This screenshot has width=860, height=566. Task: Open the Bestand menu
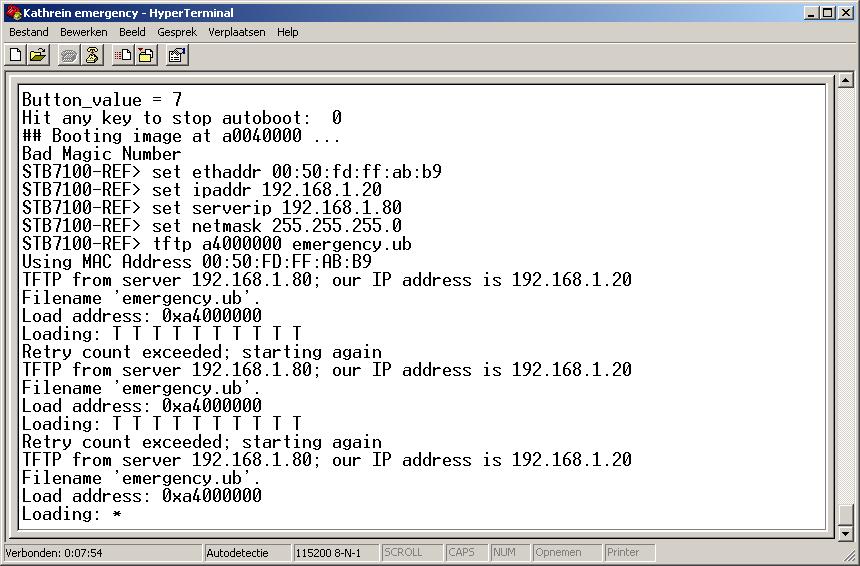pyautogui.click(x=29, y=32)
